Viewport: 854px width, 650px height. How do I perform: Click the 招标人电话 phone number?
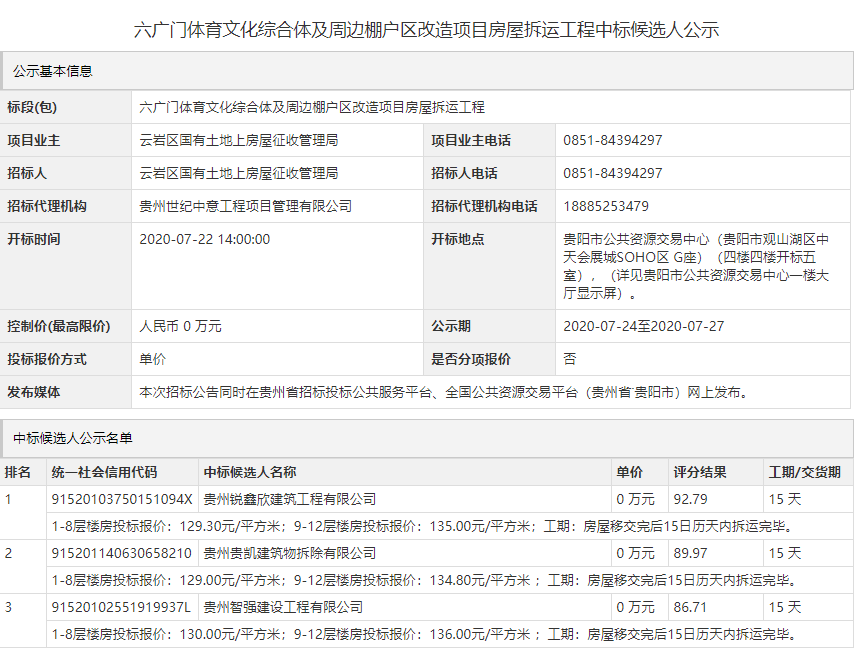pos(612,173)
